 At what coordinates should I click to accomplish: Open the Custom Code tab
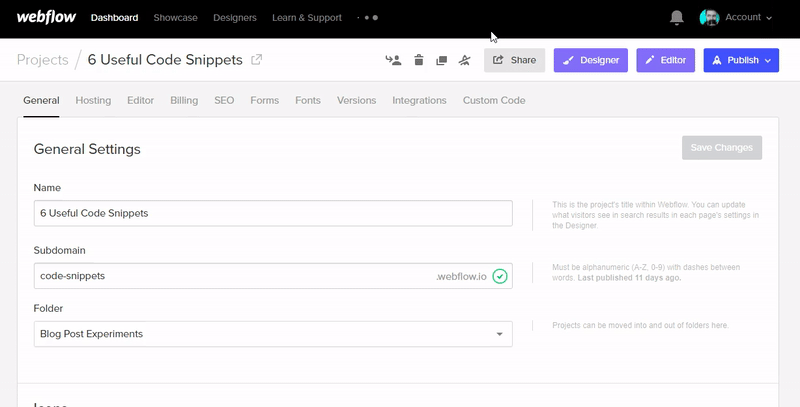coord(494,100)
